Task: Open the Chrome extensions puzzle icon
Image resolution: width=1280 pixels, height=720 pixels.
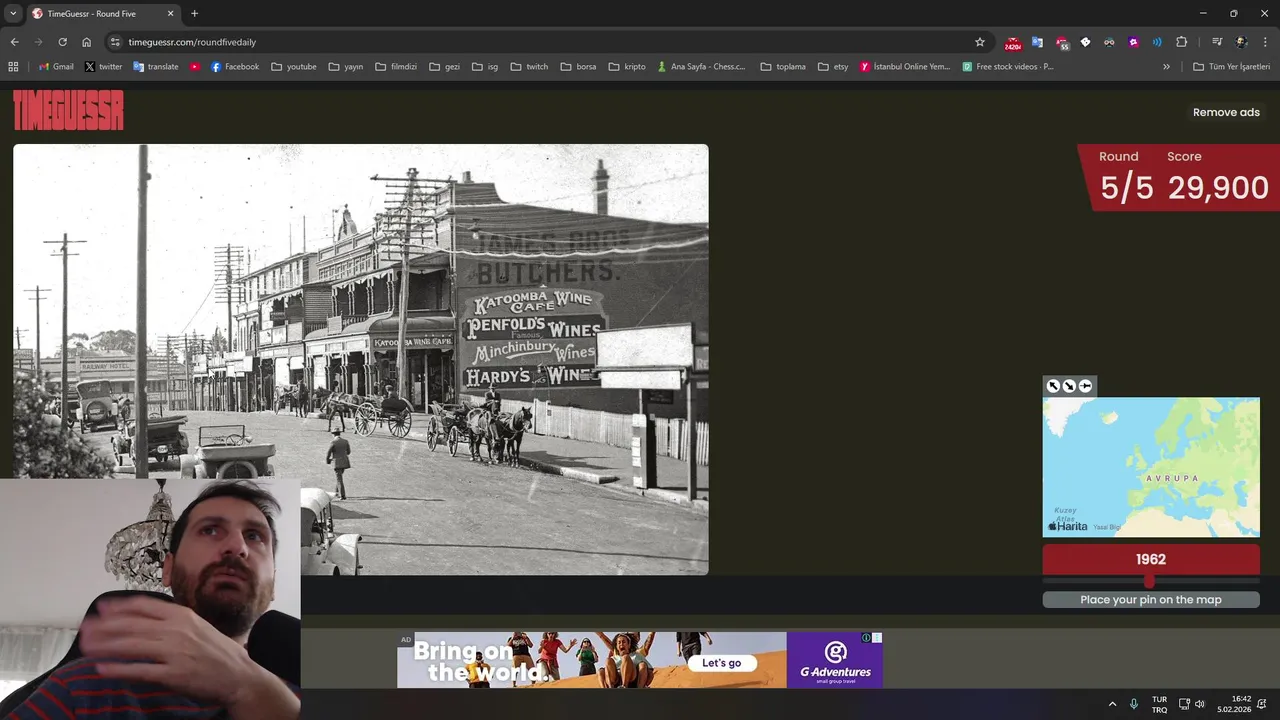Action: pyautogui.click(x=1182, y=42)
